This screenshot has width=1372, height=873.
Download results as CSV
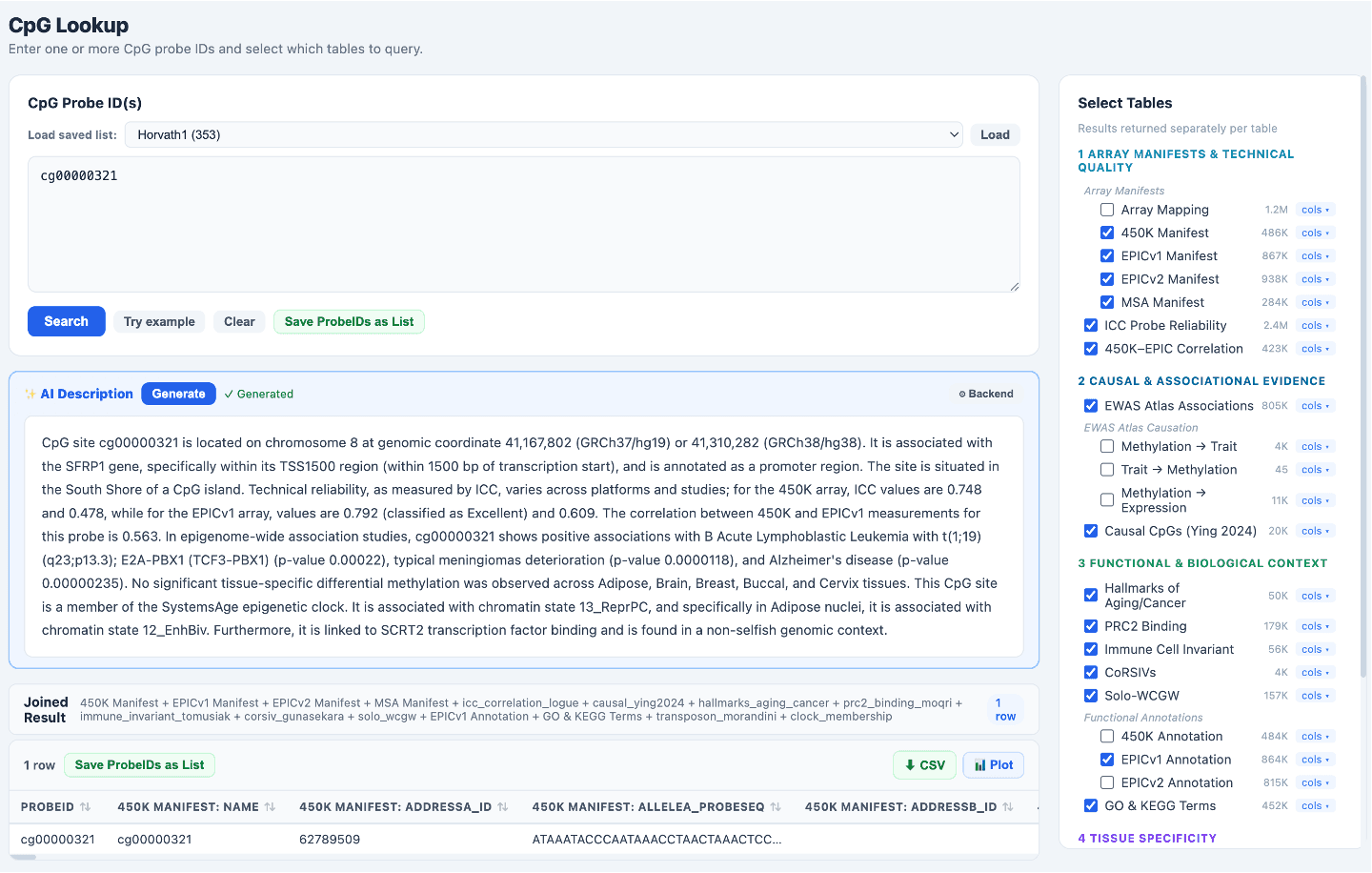point(924,765)
